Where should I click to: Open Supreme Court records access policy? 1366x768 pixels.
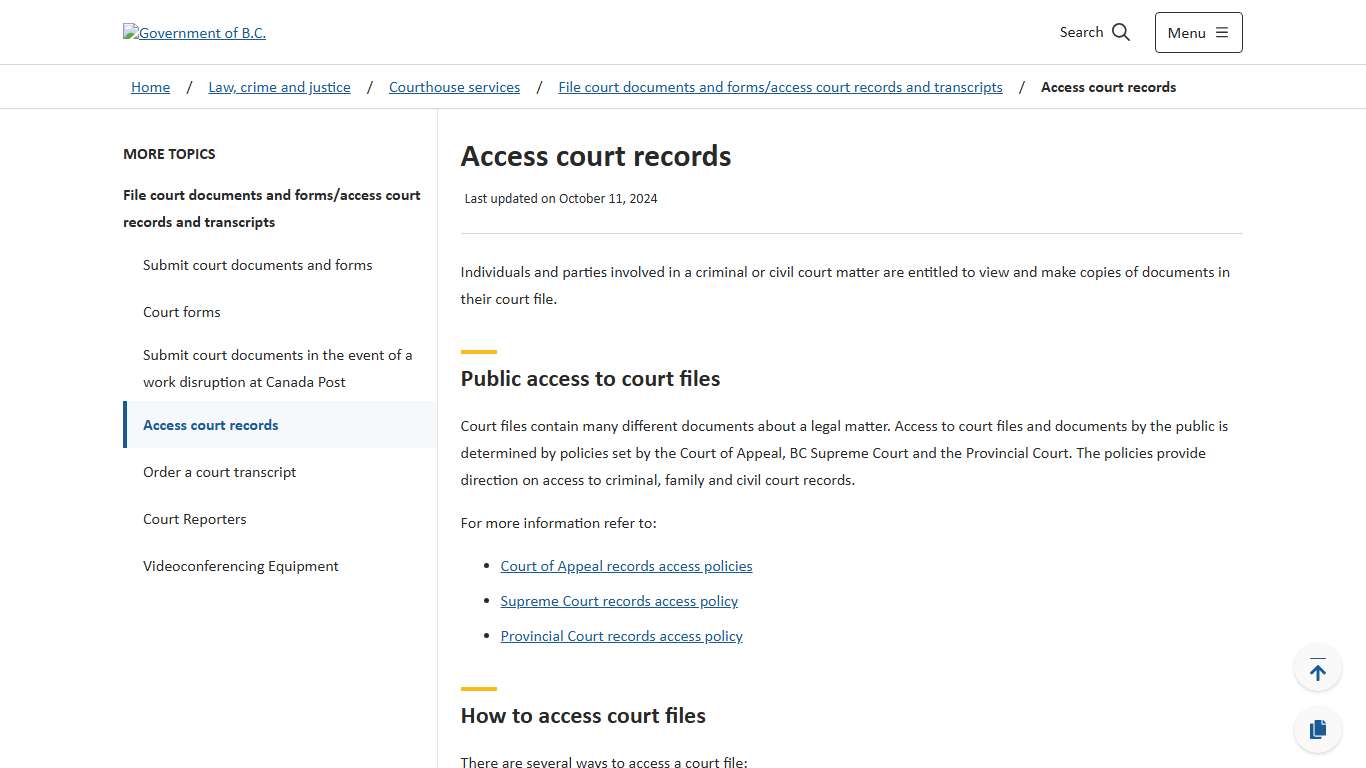point(619,600)
